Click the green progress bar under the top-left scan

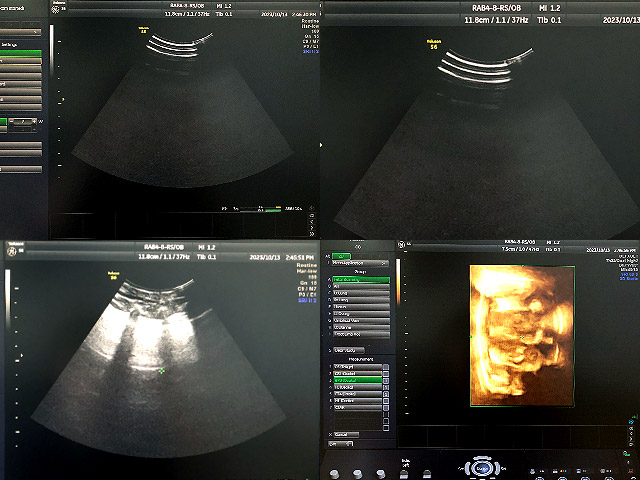(273, 211)
